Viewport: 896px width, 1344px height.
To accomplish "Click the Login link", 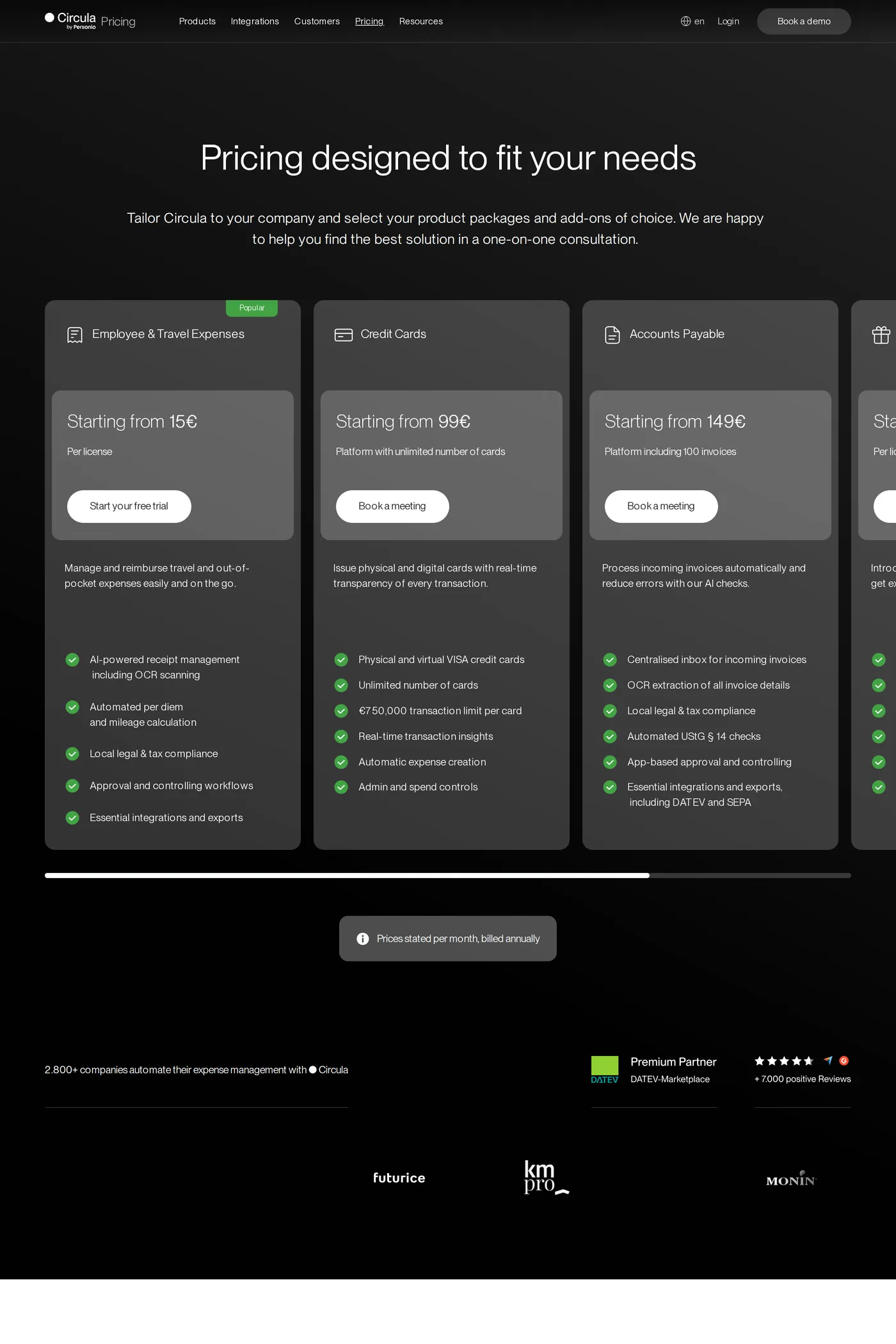I will click(728, 21).
